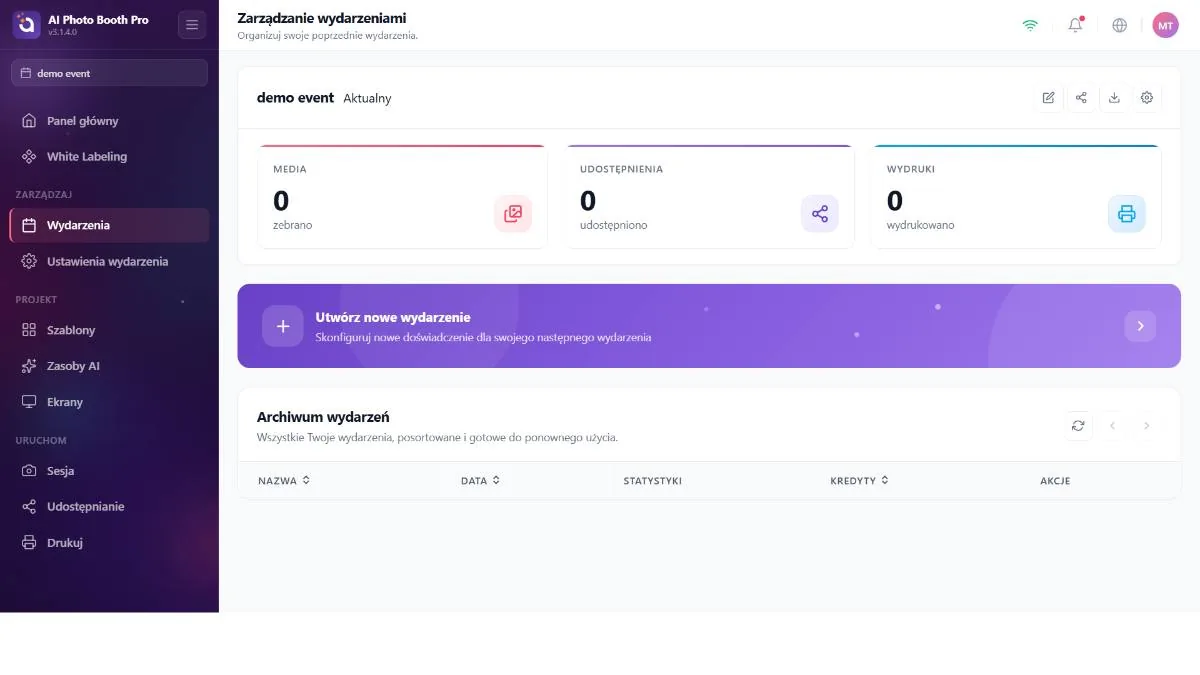Image resolution: width=1200 pixels, height=675 pixels.
Task: Open demo event settings gear icon
Action: click(x=1147, y=98)
